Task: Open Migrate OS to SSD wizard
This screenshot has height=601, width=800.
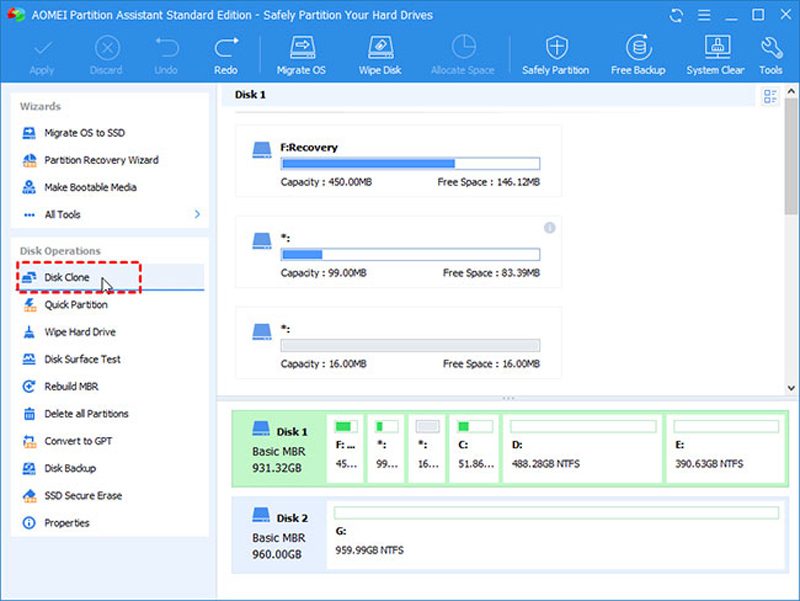Action: pos(84,133)
